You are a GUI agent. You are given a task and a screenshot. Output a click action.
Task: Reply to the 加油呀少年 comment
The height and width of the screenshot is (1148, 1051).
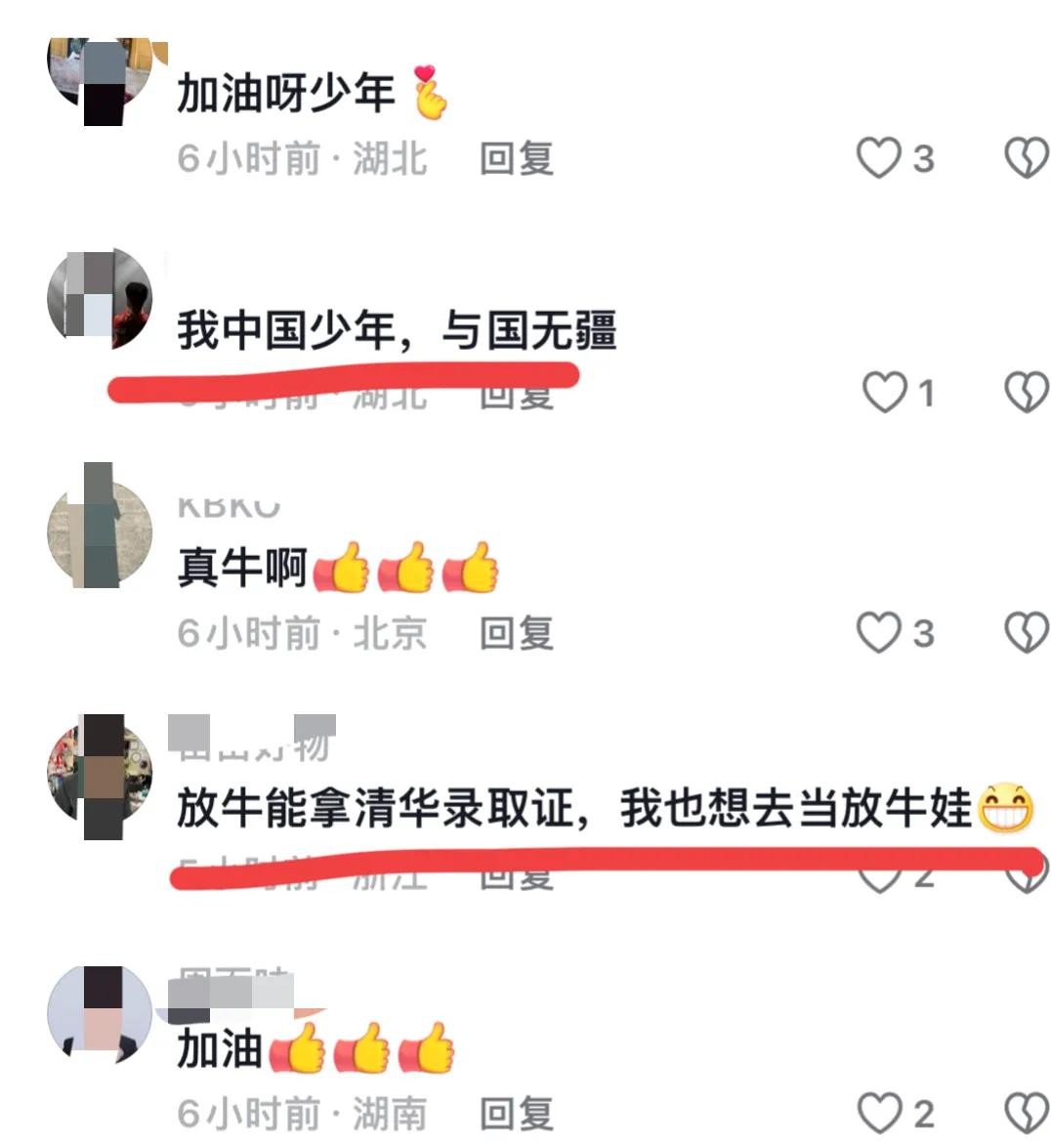517,159
